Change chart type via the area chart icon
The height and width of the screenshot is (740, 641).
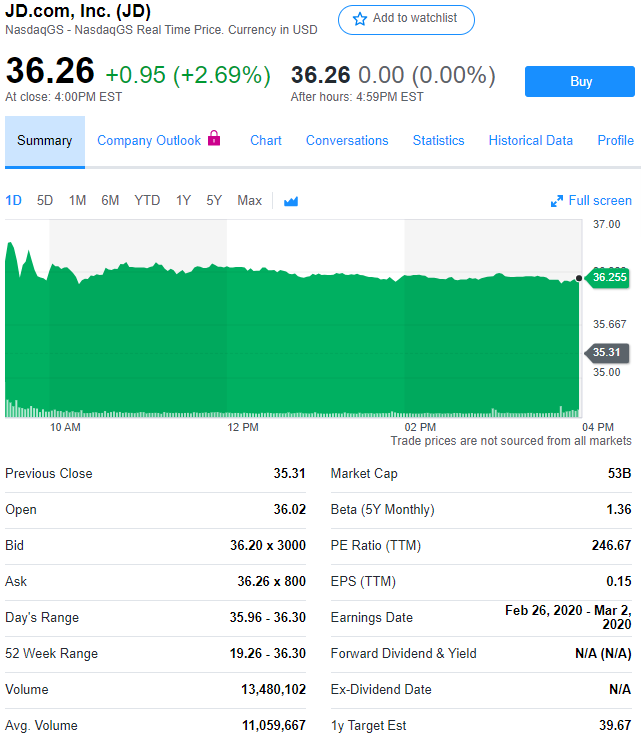click(291, 201)
